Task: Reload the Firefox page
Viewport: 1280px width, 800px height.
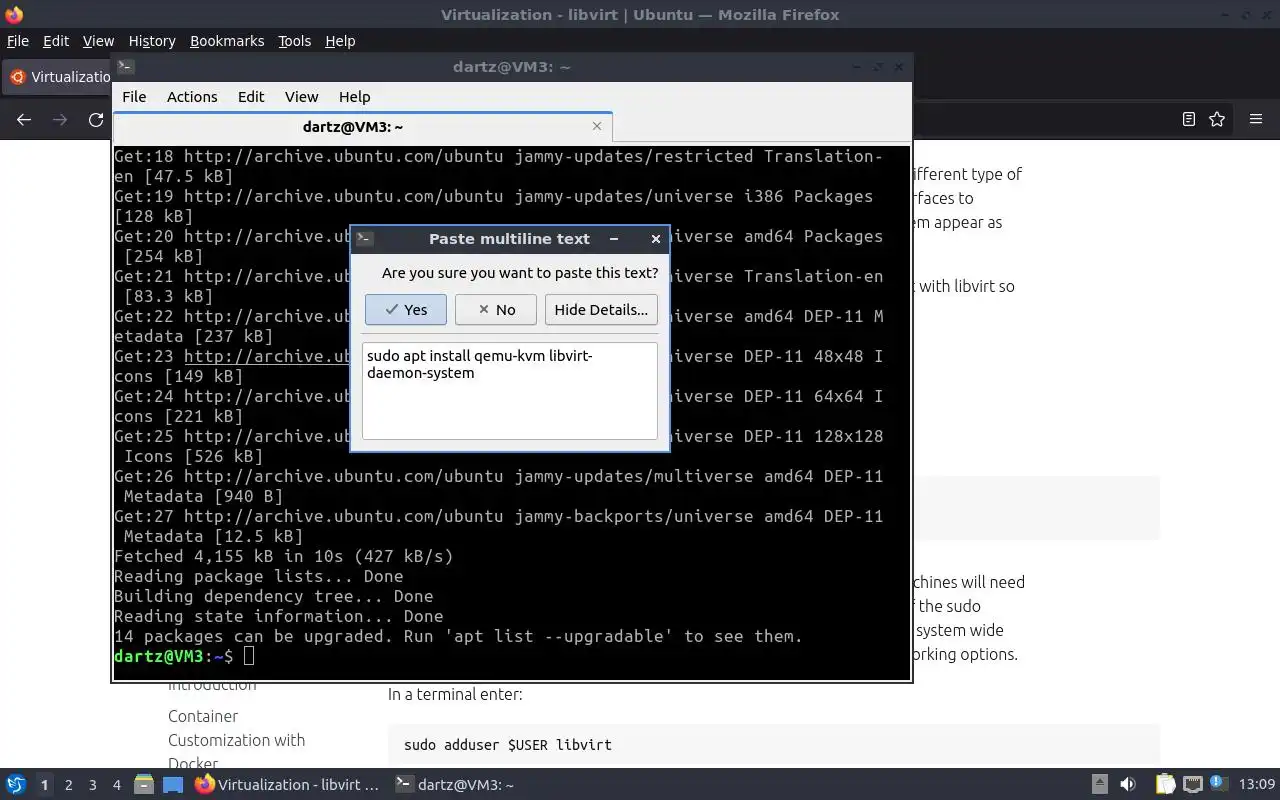Action: click(96, 119)
